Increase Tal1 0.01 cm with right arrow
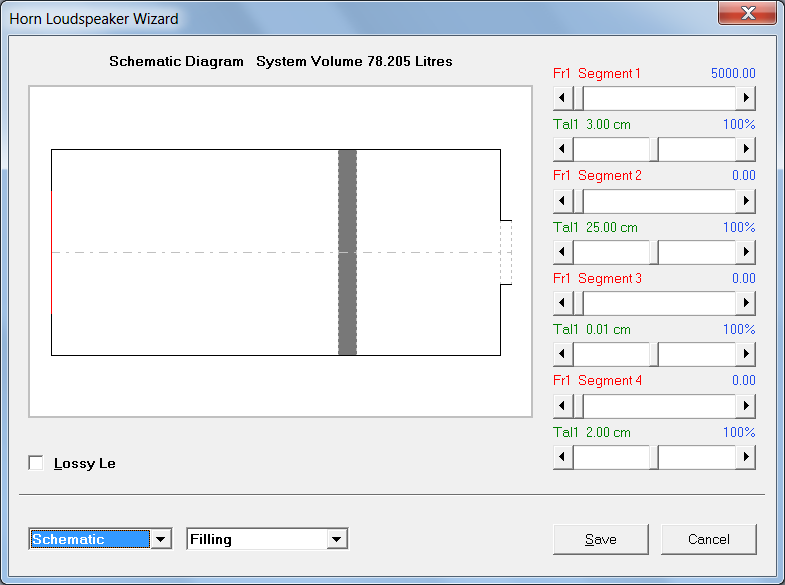Image resolution: width=785 pixels, height=585 pixels. [x=745, y=354]
